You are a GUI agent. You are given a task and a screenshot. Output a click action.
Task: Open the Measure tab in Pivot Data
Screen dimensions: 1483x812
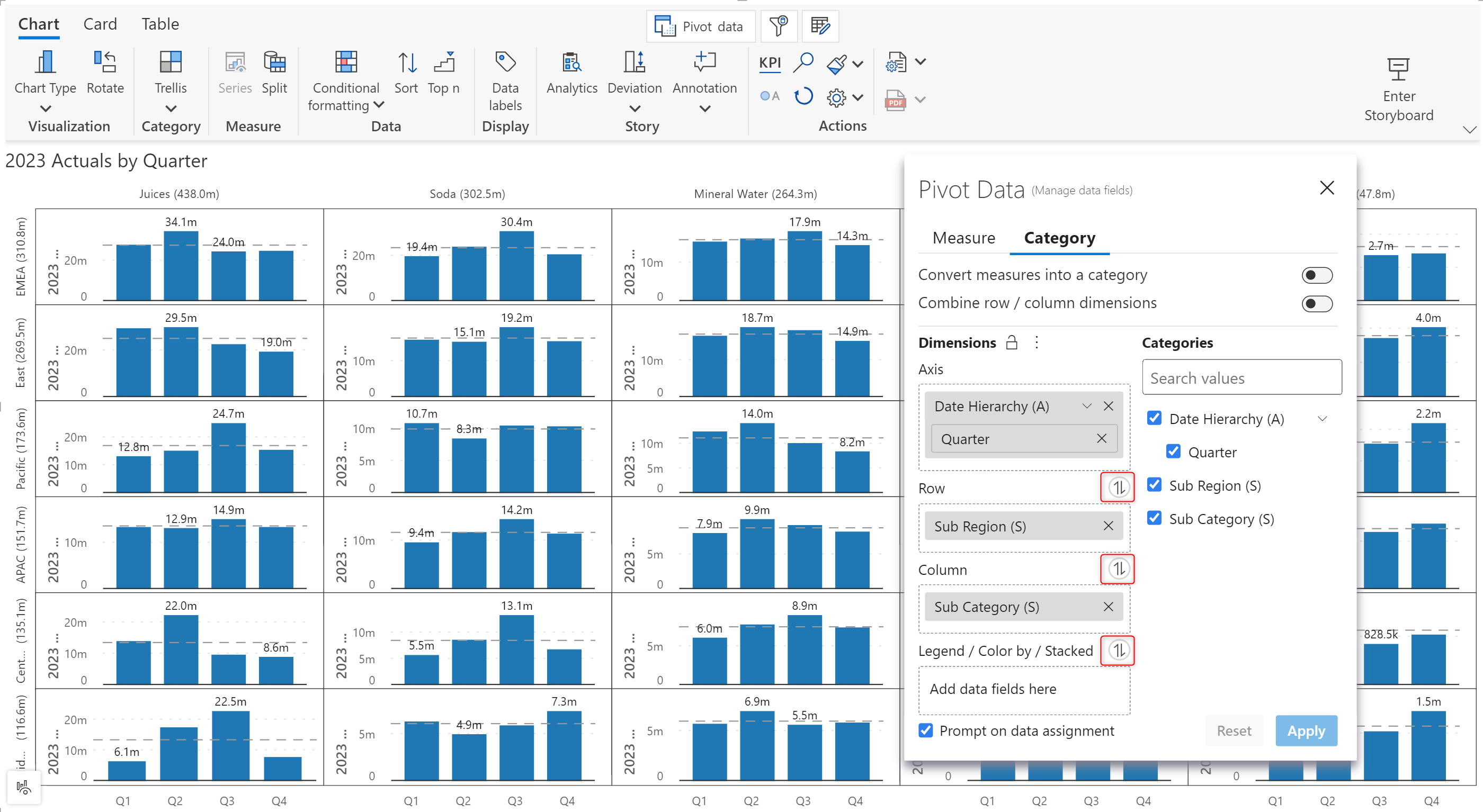point(963,238)
